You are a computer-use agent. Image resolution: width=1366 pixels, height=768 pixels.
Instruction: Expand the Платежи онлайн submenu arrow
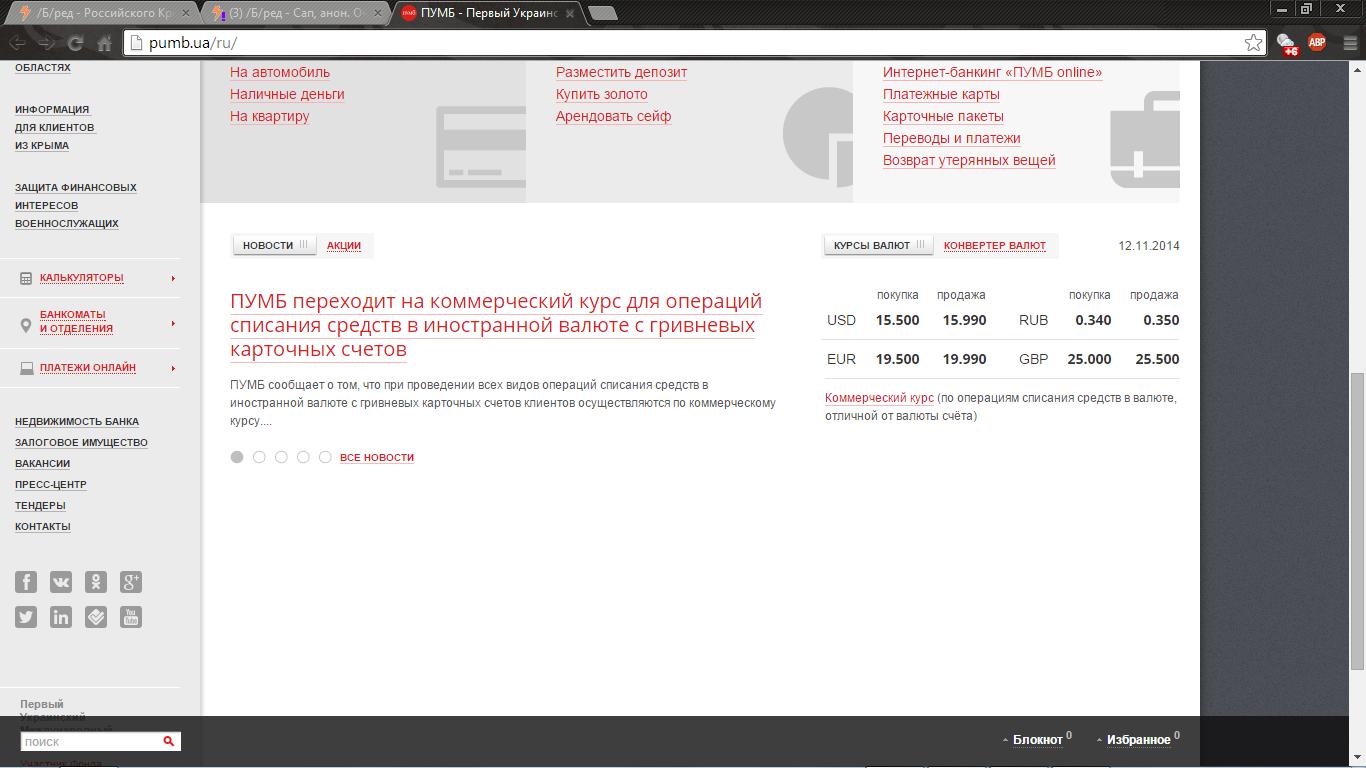(x=173, y=368)
